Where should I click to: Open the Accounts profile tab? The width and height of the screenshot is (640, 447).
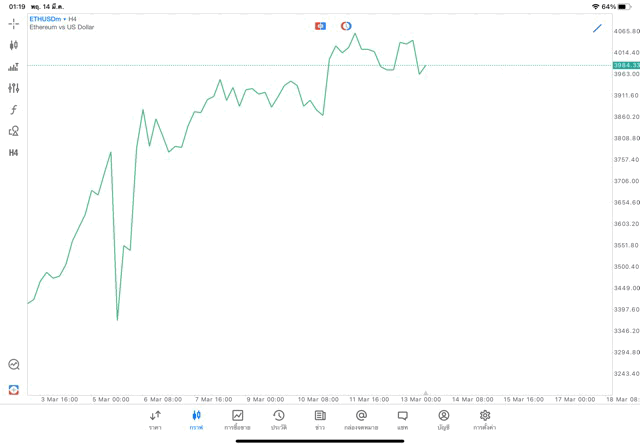(443, 419)
